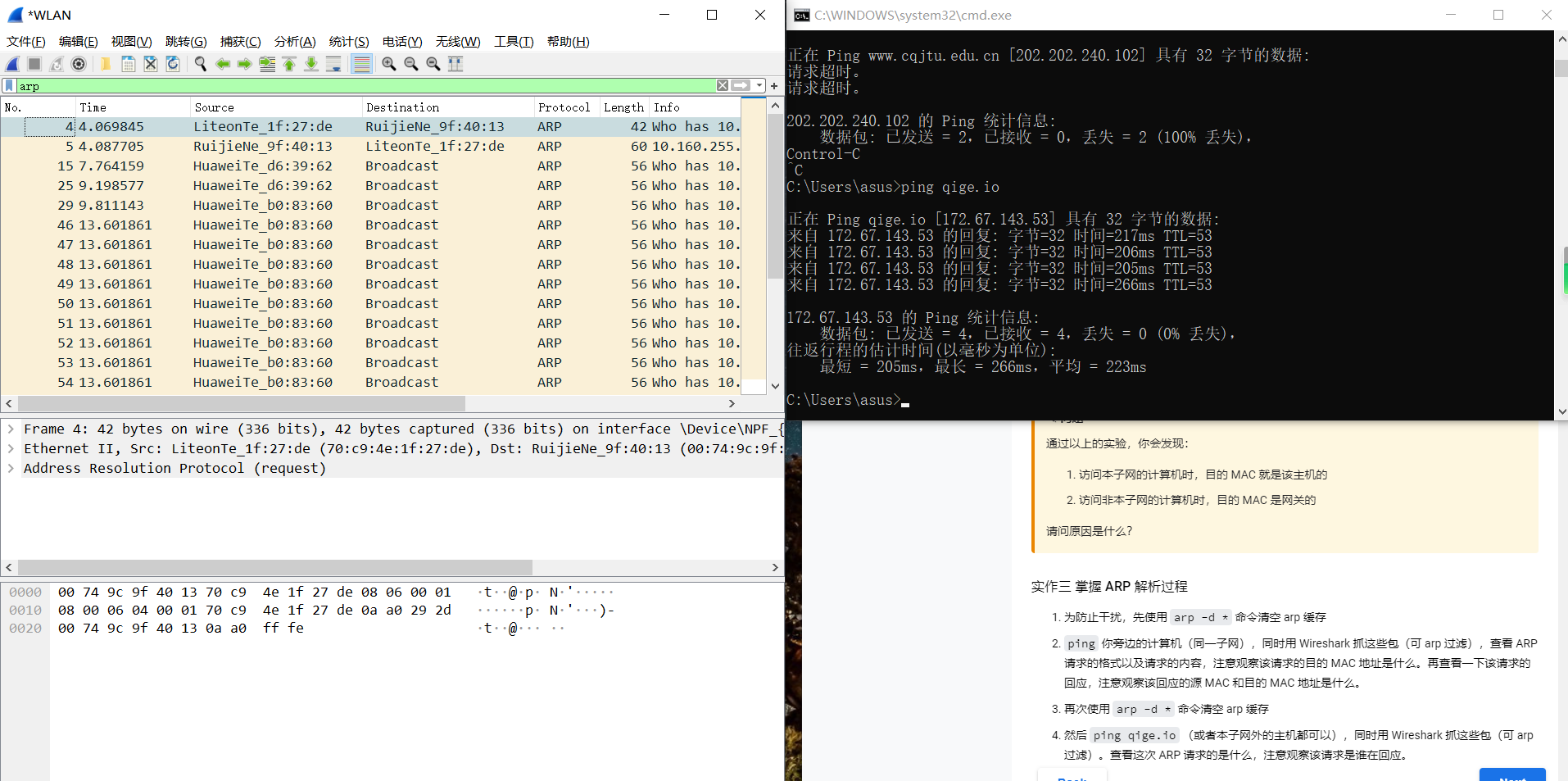
Task: Open capture options gear icon
Action: tap(79, 64)
